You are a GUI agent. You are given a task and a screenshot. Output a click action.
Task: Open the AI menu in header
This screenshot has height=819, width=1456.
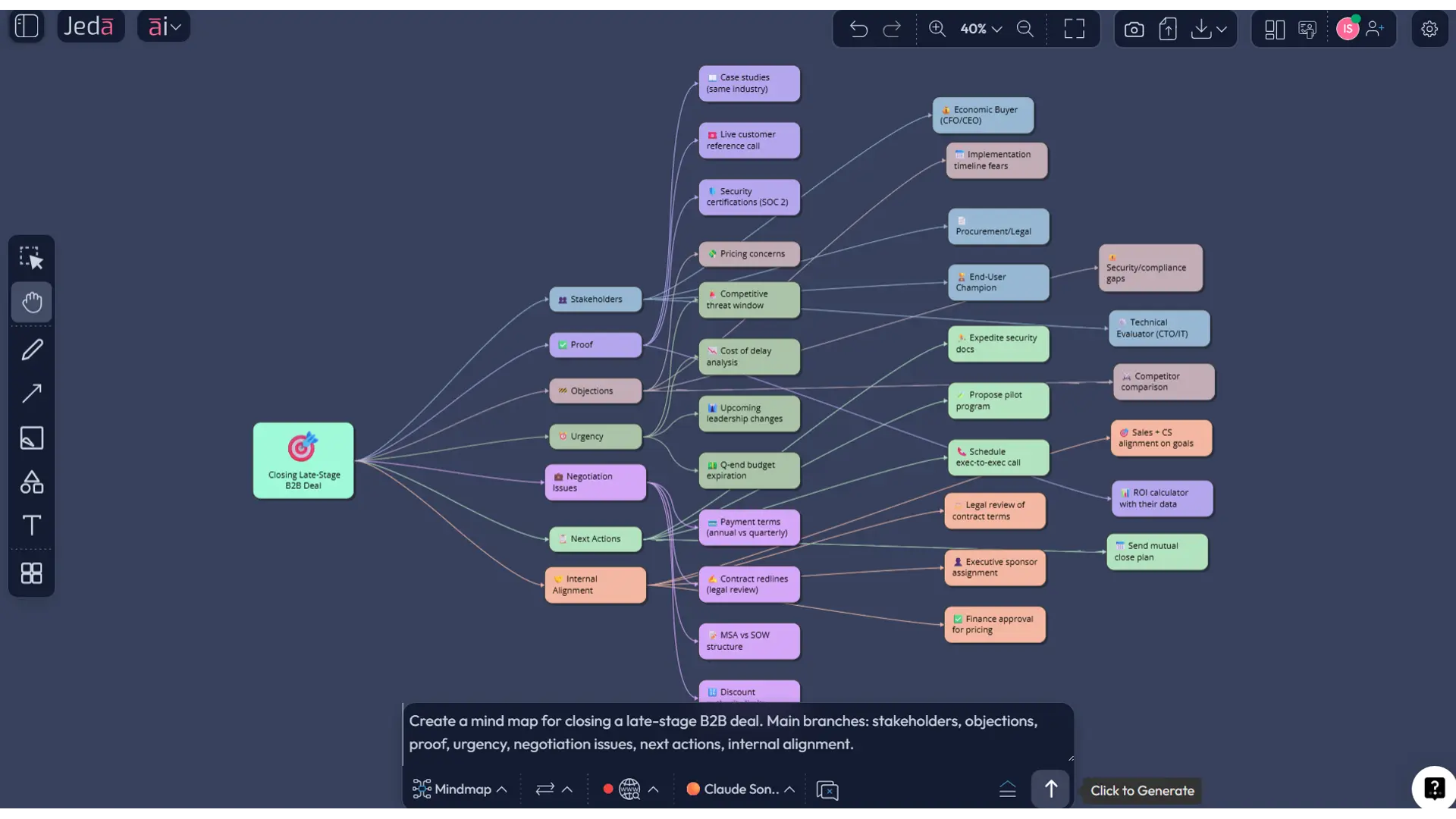pyautogui.click(x=164, y=27)
